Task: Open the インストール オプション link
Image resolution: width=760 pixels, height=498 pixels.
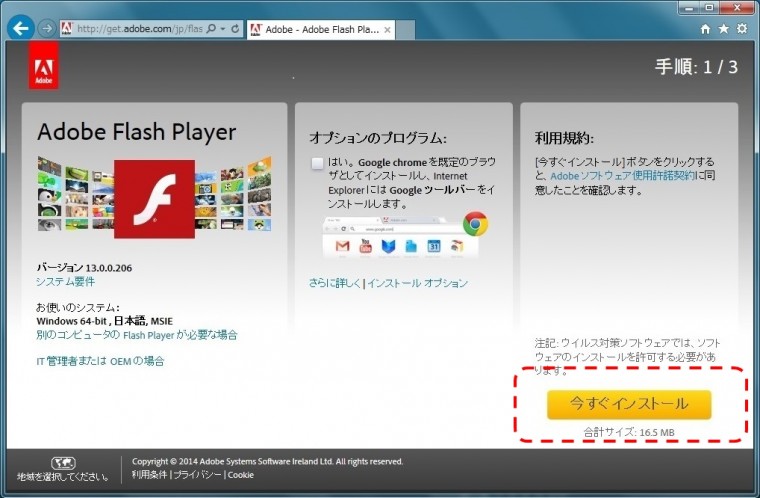Action: 417,283
